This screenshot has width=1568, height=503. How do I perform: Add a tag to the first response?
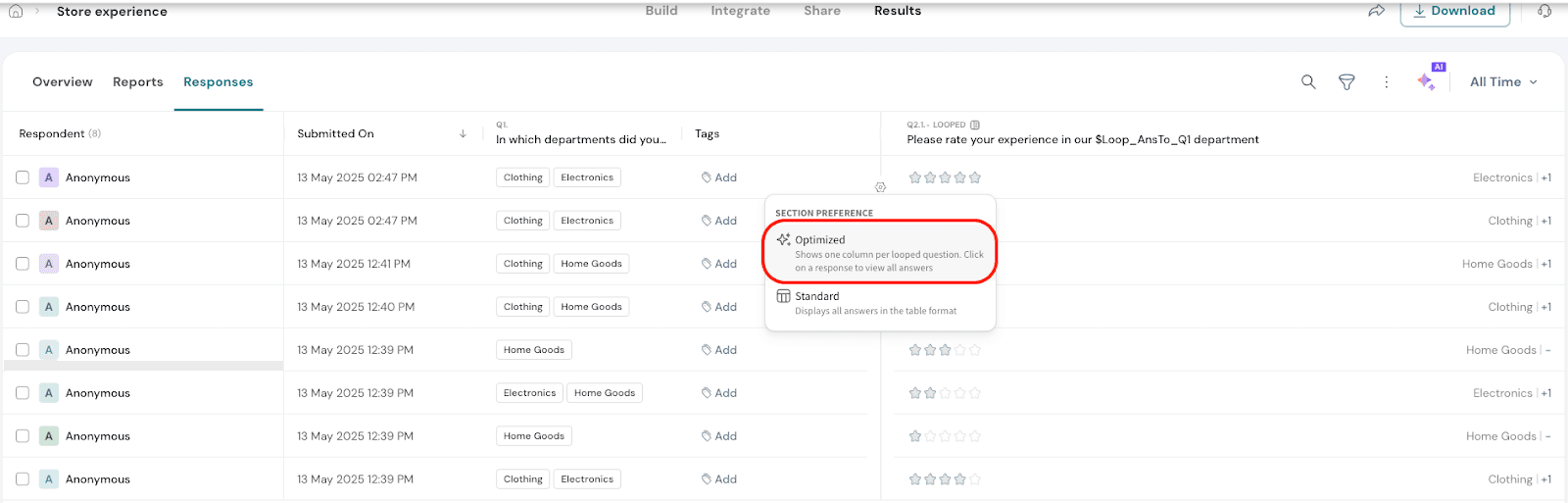click(719, 177)
